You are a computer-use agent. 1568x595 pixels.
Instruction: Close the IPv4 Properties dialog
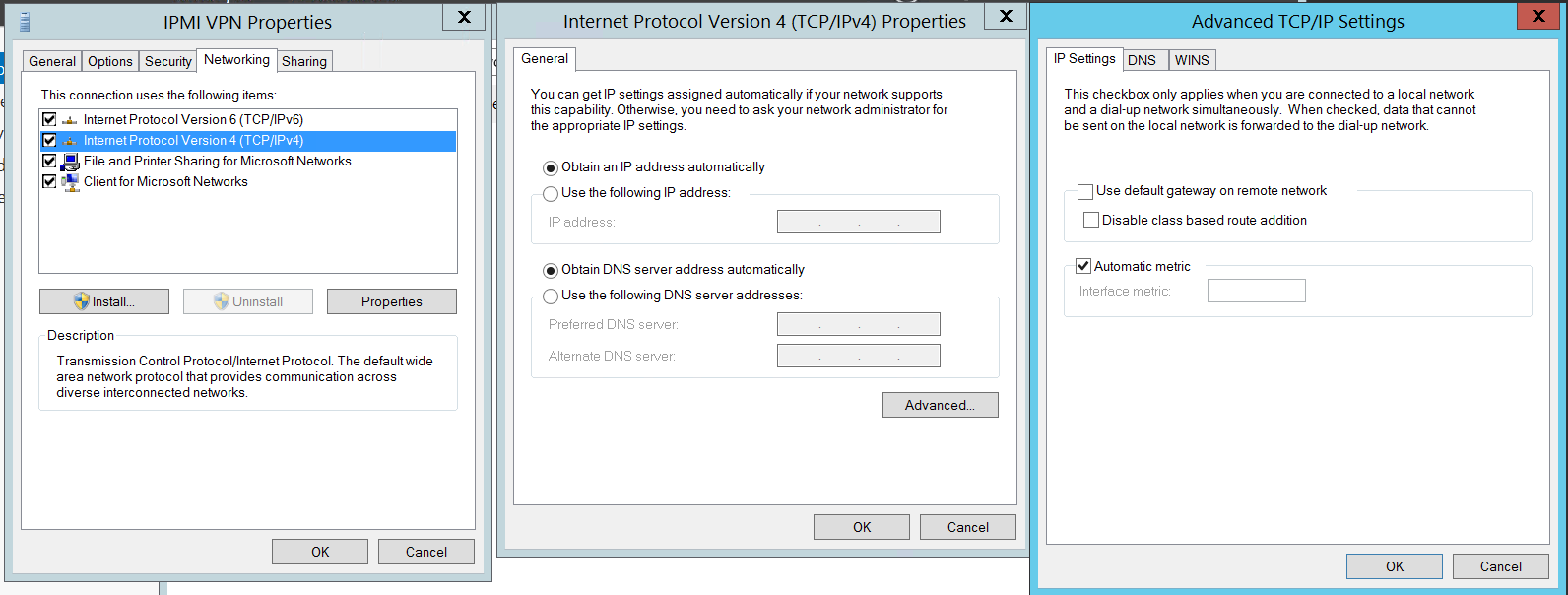(1006, 16)
